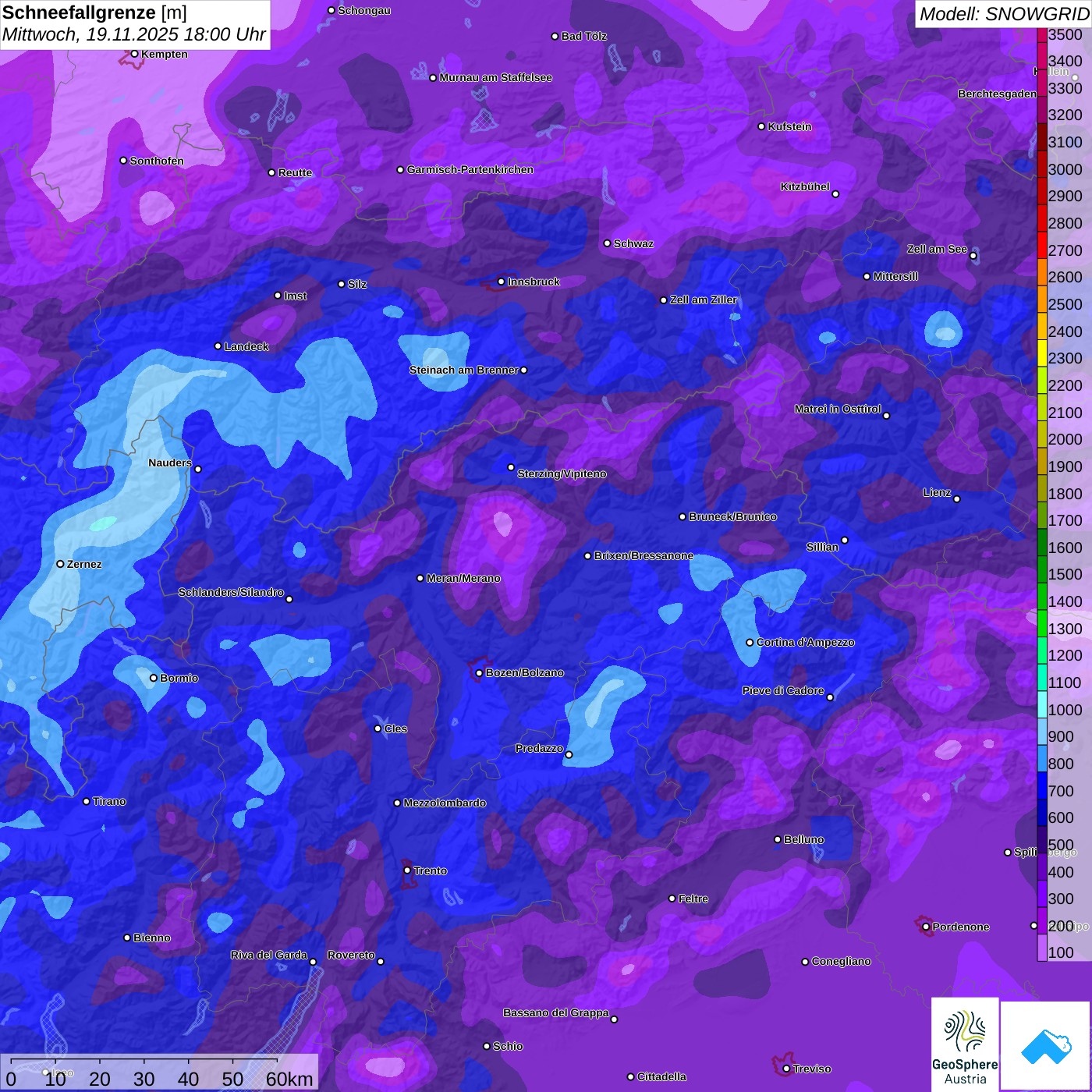
Task: Click the Conegliano label
Action: pyautogui.click(x=841, y=961)
